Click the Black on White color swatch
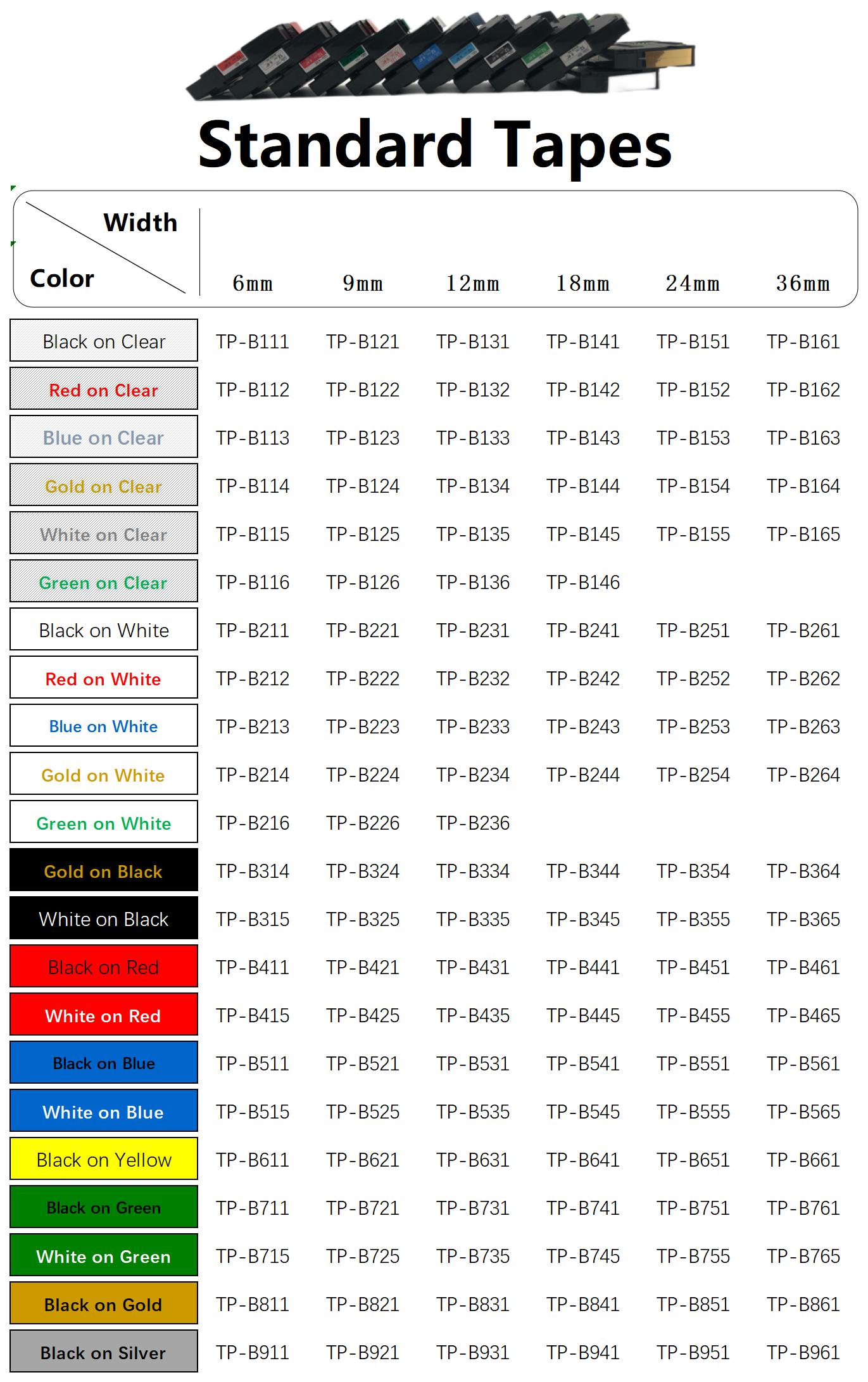868x1382 pixels. [x=104, y=630]
